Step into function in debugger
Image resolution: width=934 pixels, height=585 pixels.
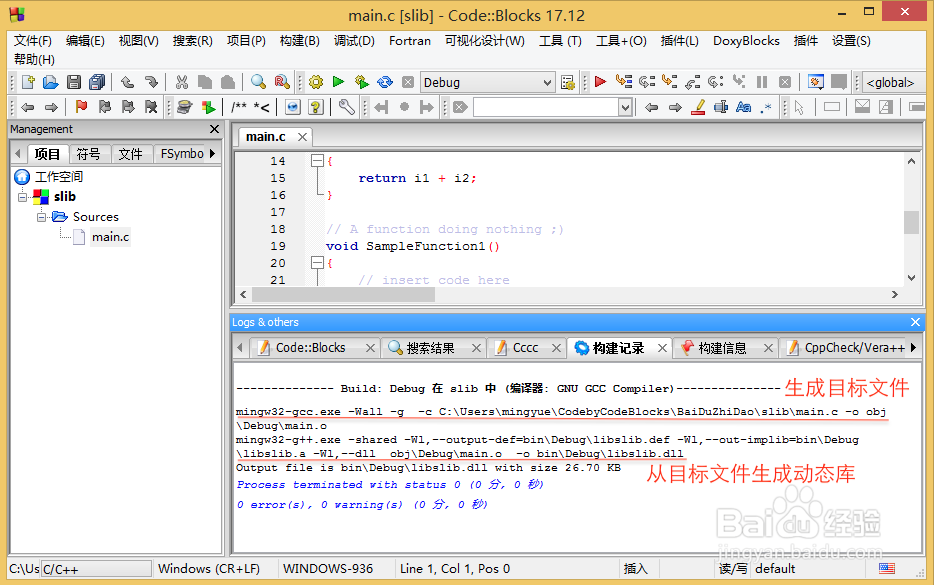point(670,82)
